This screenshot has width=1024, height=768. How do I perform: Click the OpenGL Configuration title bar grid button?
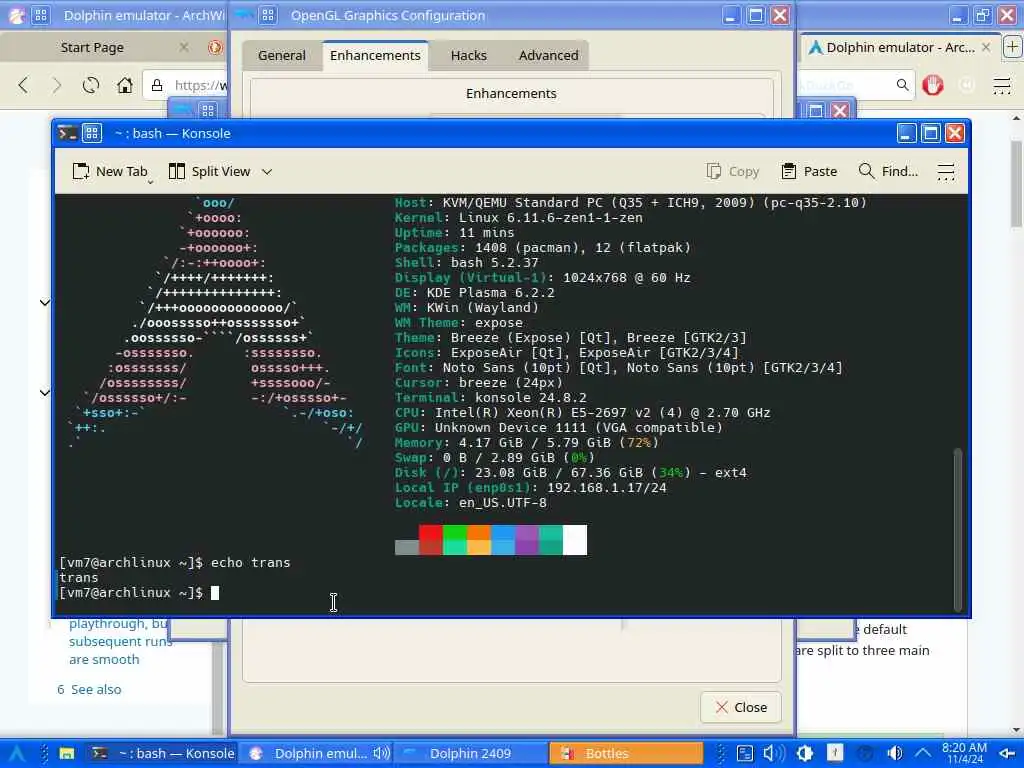(268, 15)
